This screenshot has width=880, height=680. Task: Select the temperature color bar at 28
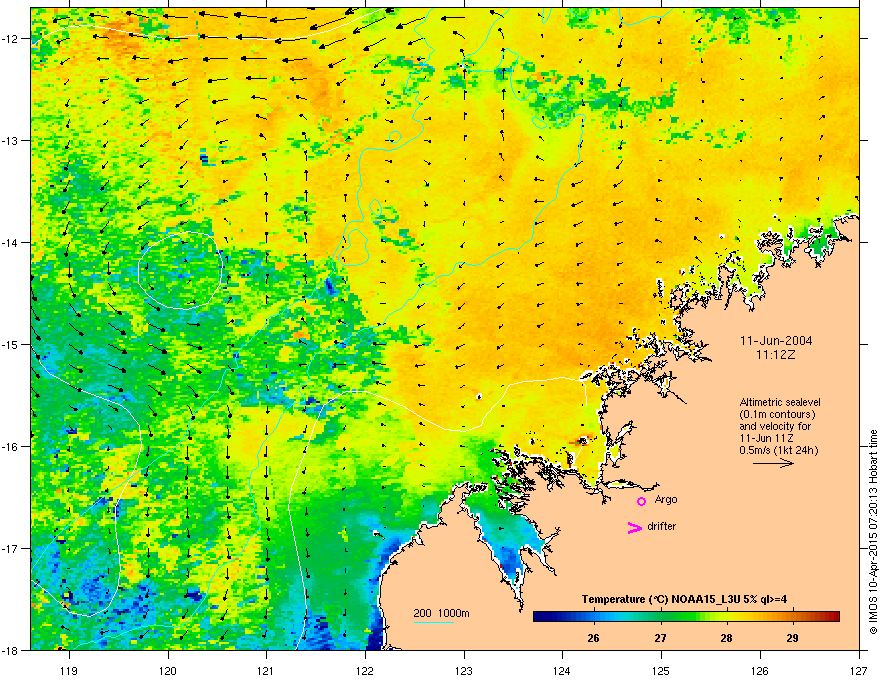point(726,617)
